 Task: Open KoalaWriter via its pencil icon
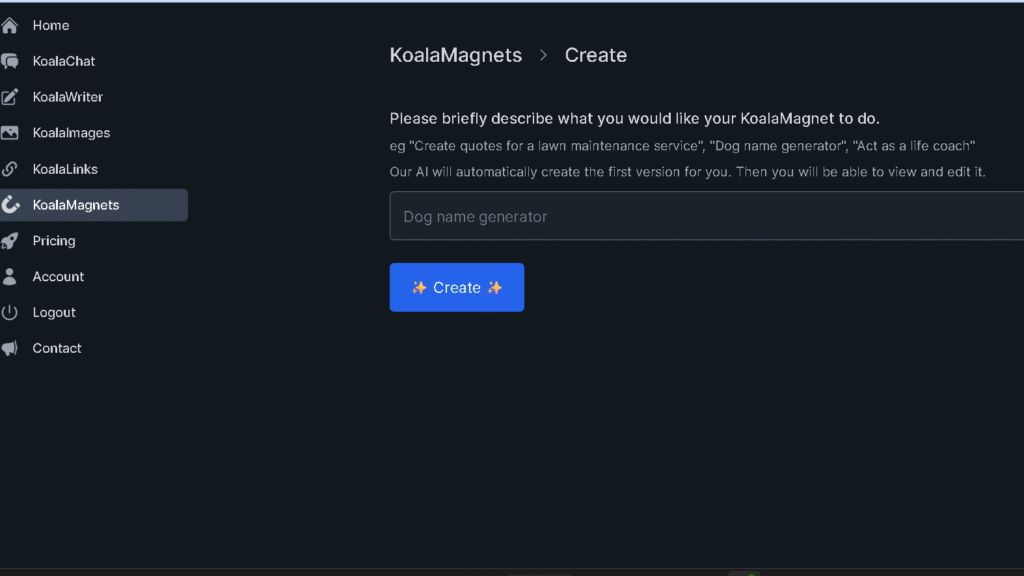point(10,96)
